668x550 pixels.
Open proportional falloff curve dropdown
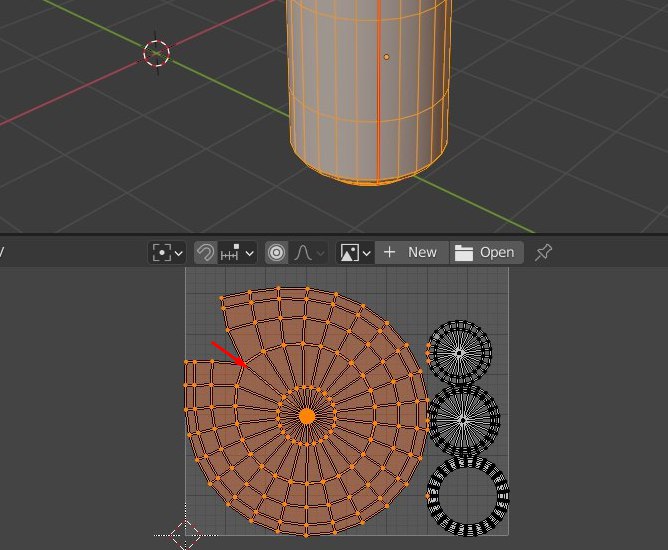click(309, 253)
